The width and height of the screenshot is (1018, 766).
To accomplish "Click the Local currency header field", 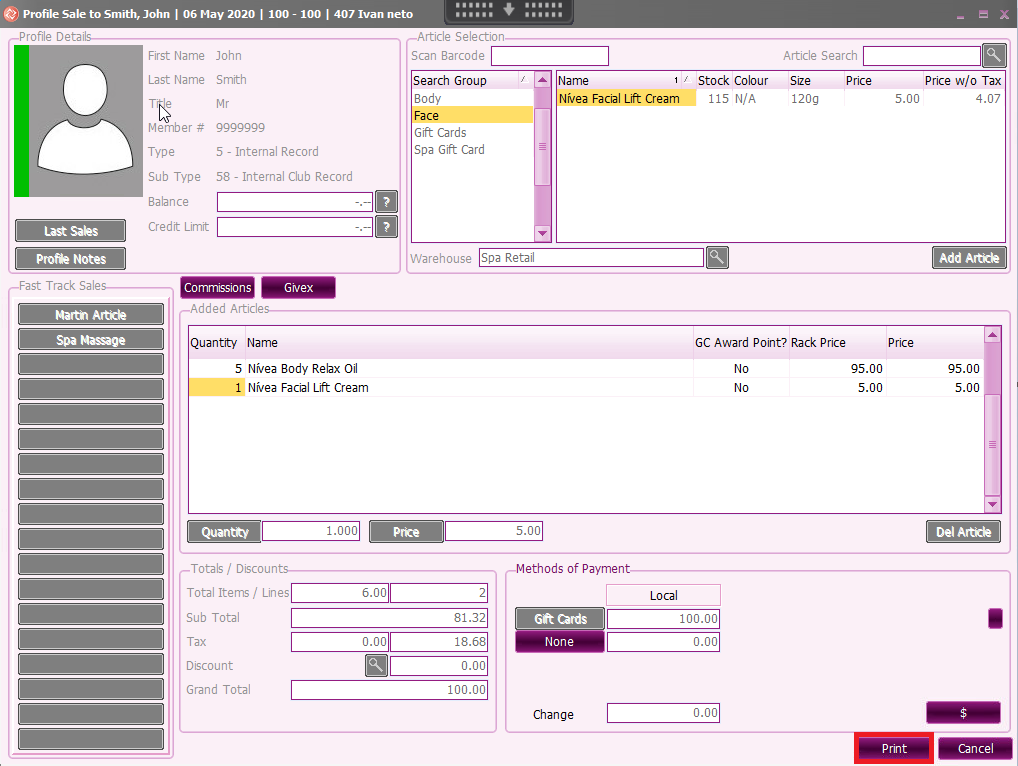I will tap(664, 595).
